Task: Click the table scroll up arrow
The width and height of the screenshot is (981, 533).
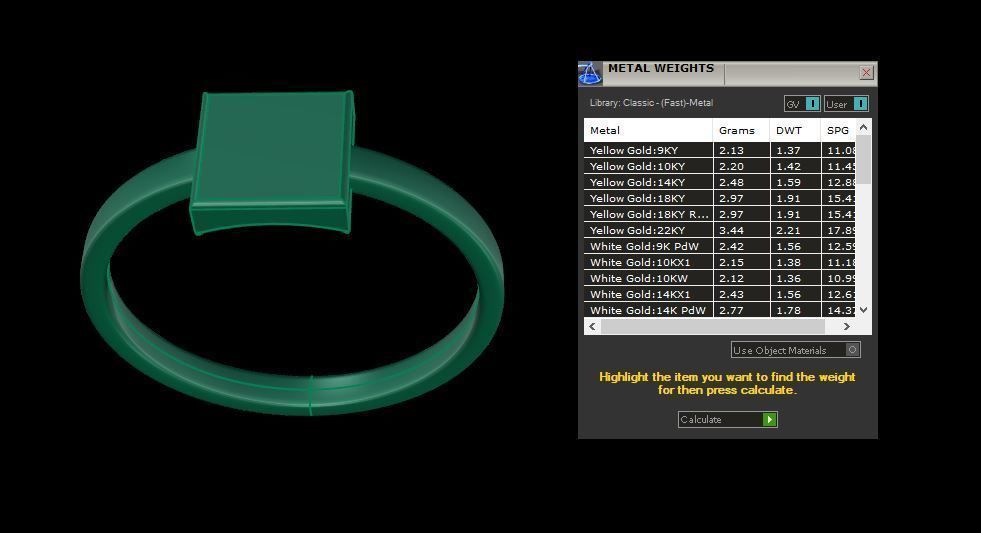Action: pos(863,127)
